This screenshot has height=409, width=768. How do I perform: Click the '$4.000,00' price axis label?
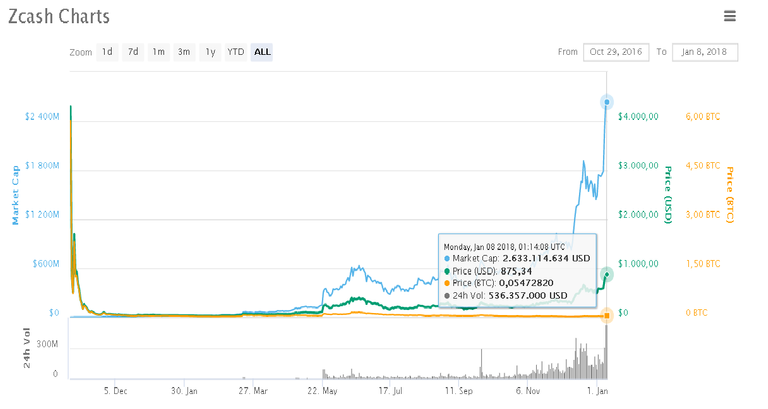(x=638, y=117)
